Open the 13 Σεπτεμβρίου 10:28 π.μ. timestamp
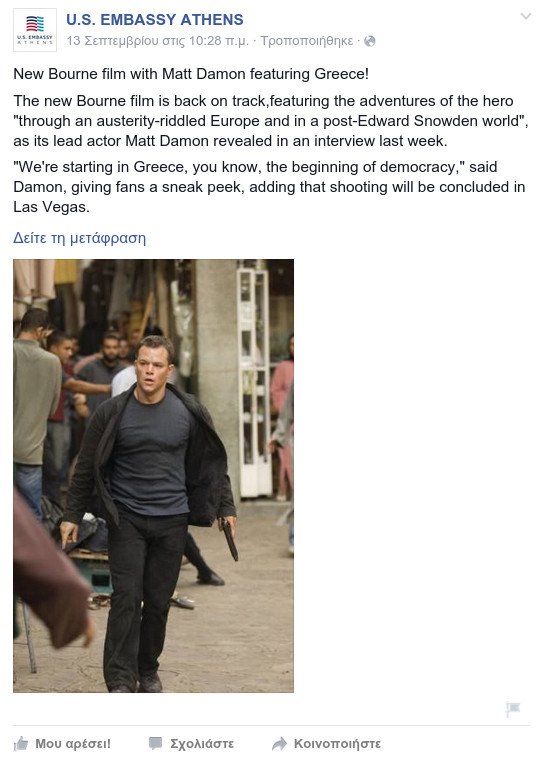Image resolution: width=541 pixels, height=760 pixels. [158, 41]
